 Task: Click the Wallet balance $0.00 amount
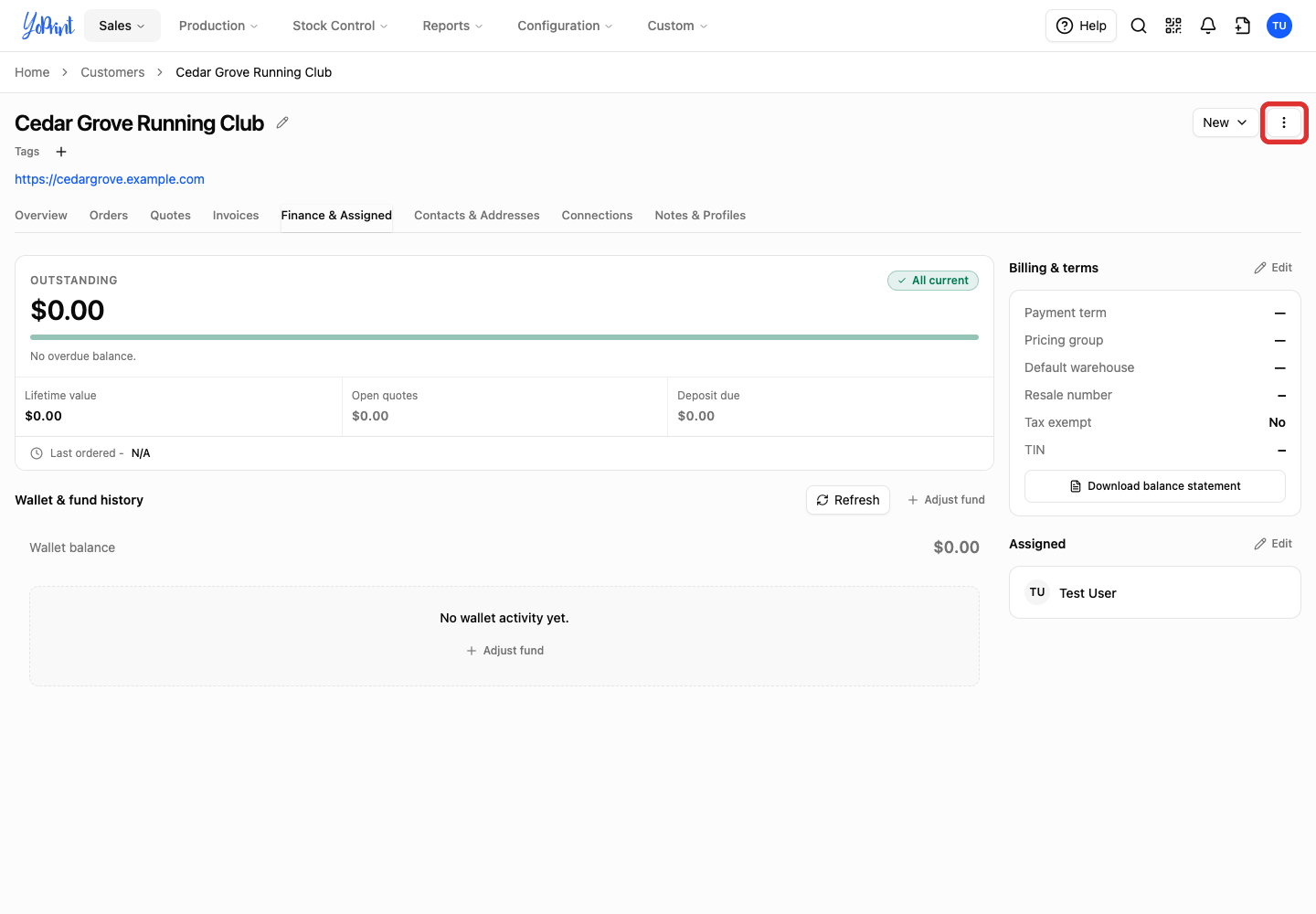956,547
